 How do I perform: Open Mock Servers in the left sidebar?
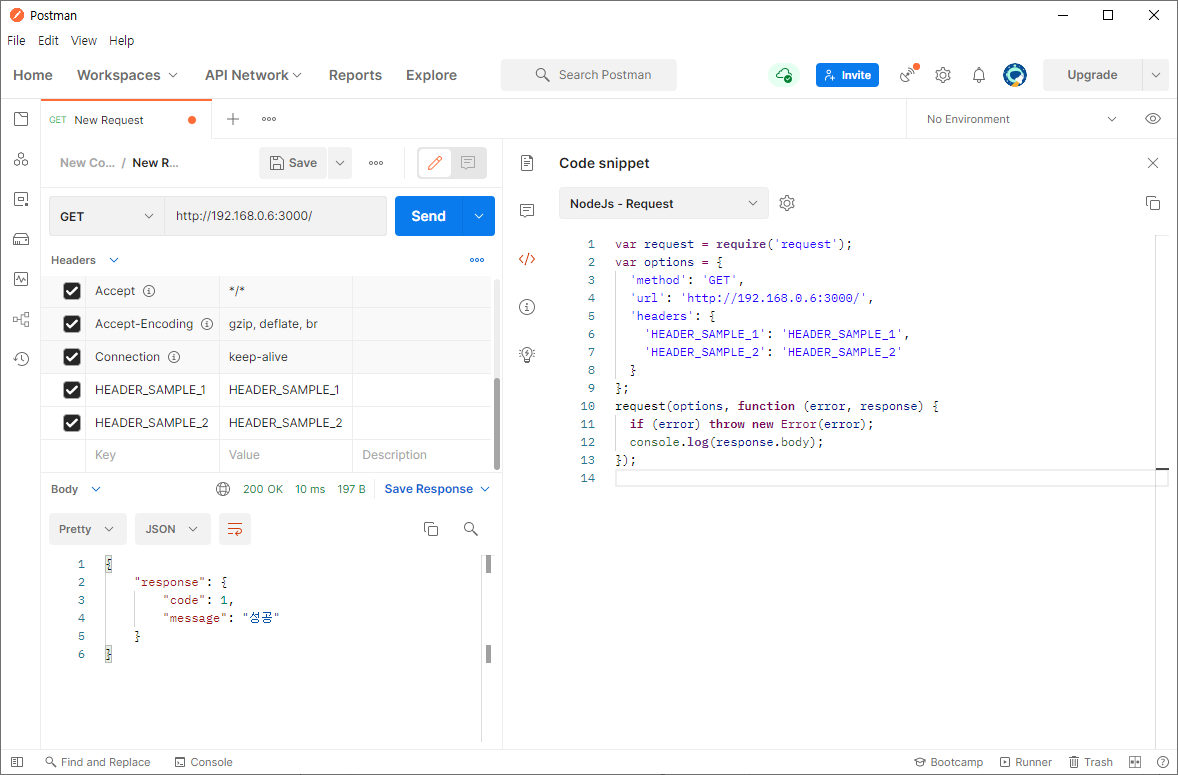(21, 240)
